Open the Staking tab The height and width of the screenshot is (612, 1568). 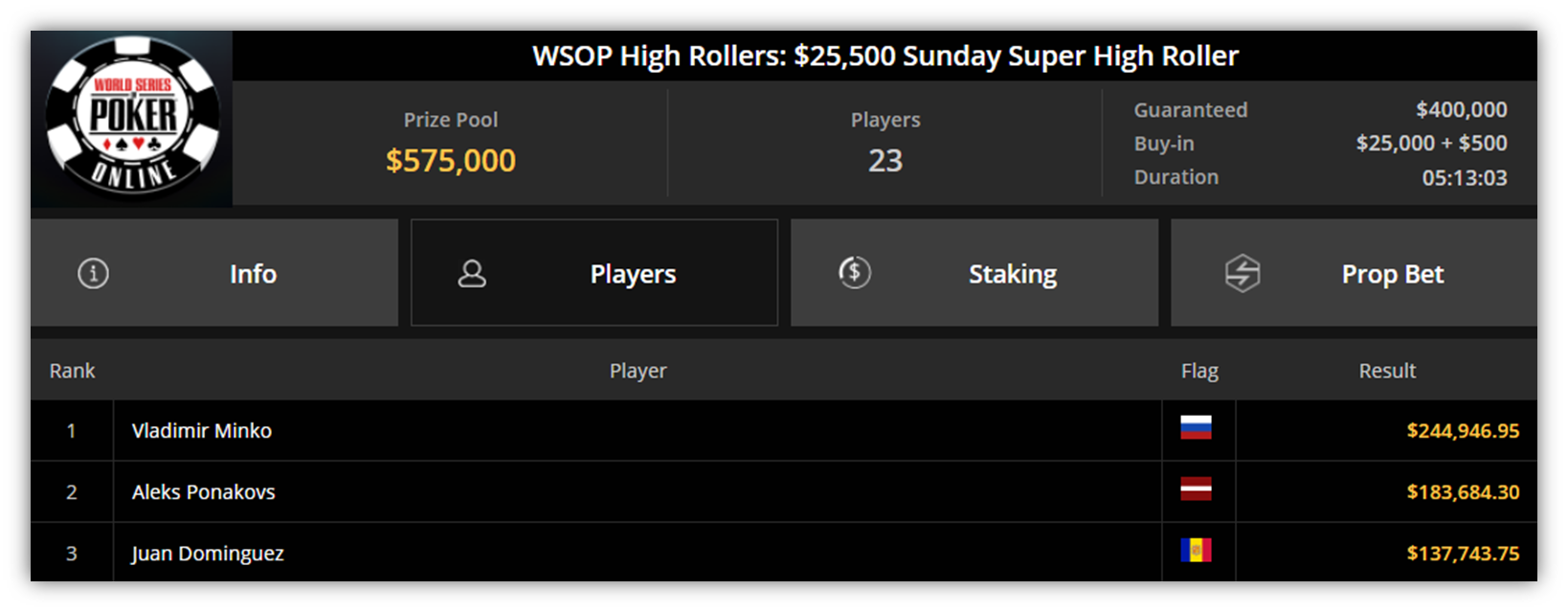(974, 273)
